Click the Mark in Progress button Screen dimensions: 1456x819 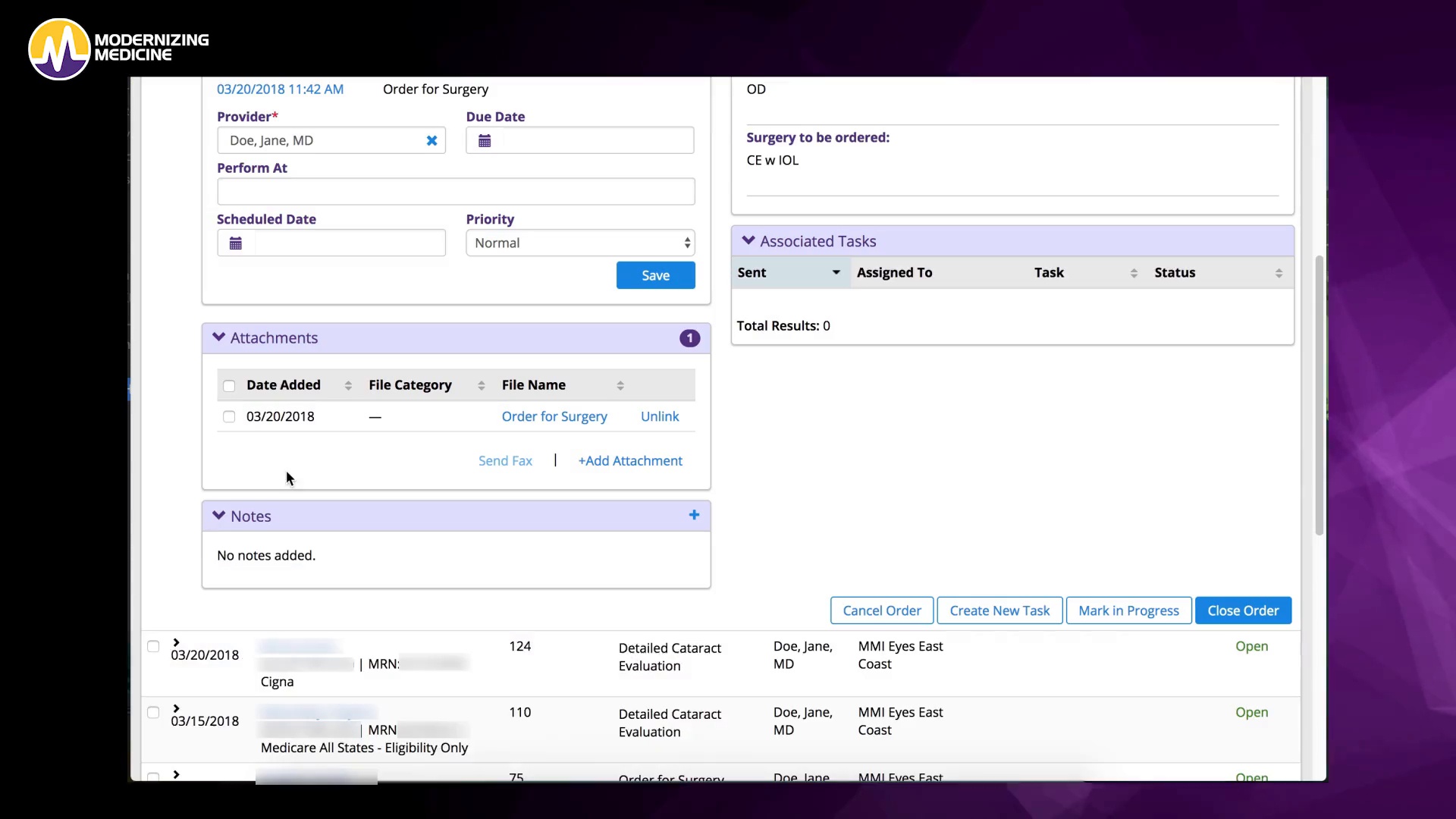coord(1128,610)
